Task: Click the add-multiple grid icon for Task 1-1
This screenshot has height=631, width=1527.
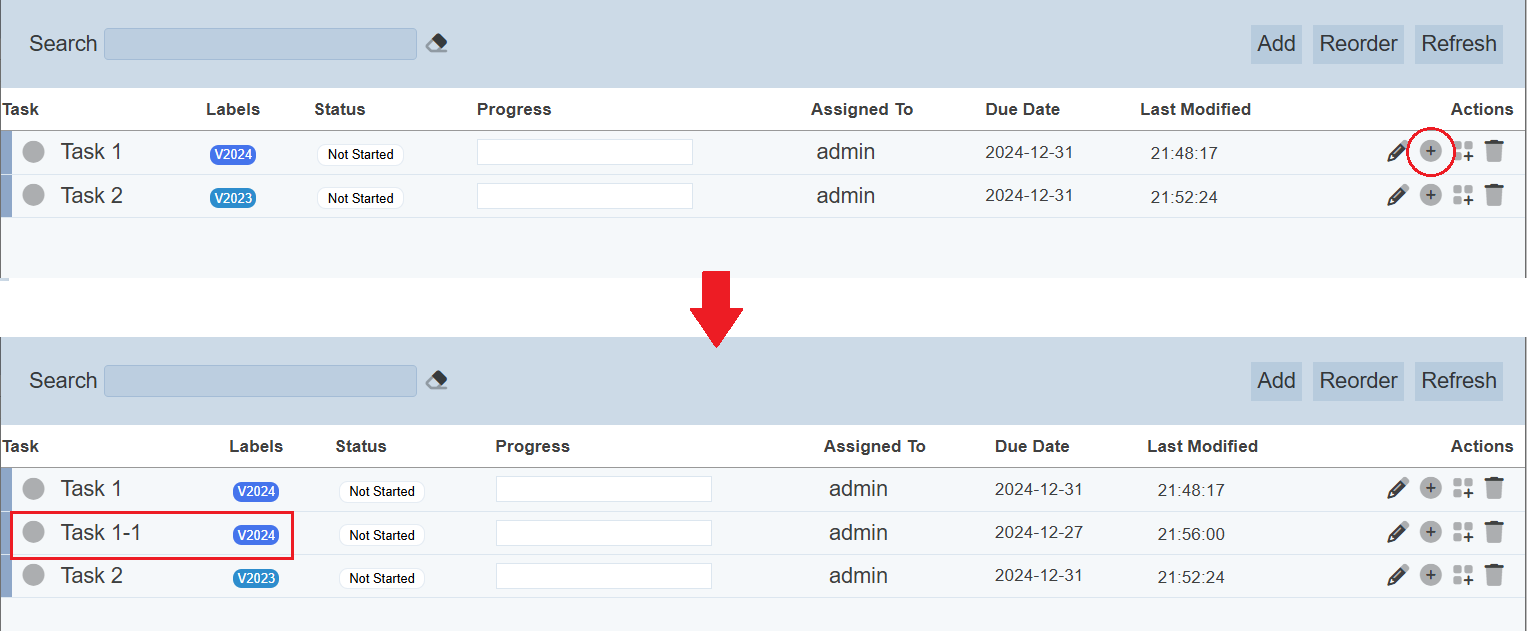Action: coord(1463,532)
